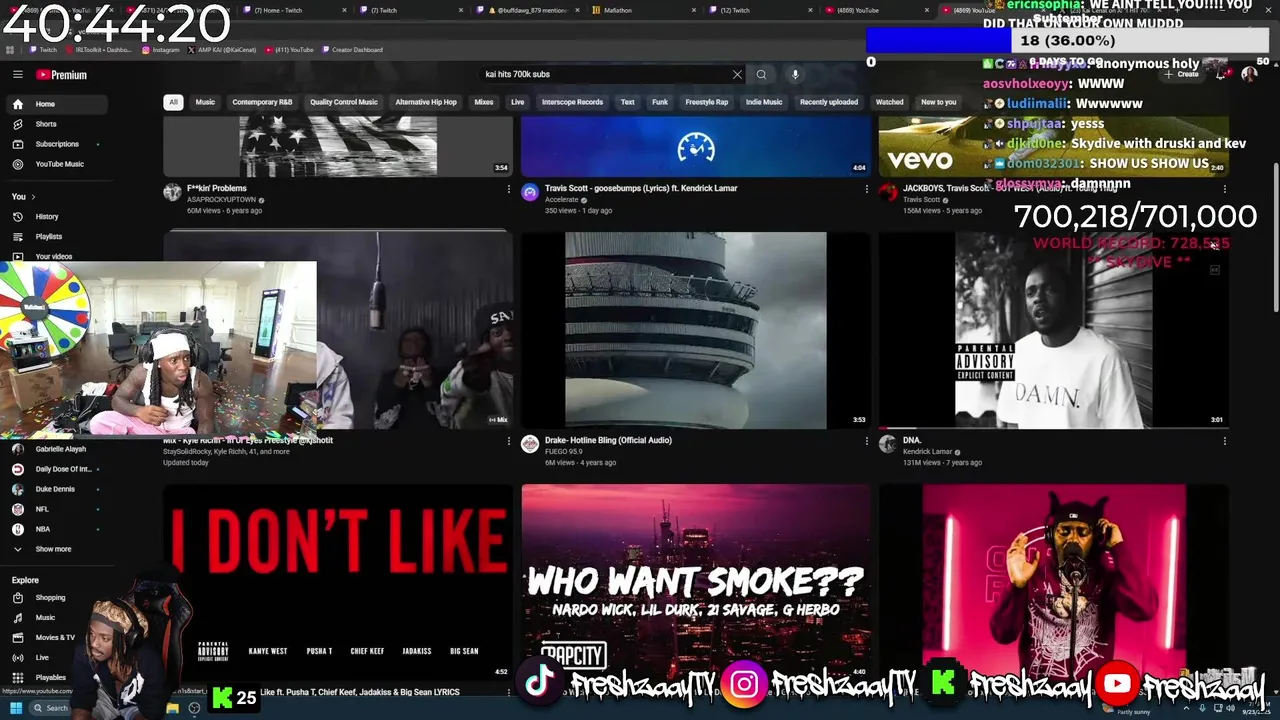The width and height of the screenshot is (1280, 720).
Task: Click the search magnifier button
Action: pos(761,74)
